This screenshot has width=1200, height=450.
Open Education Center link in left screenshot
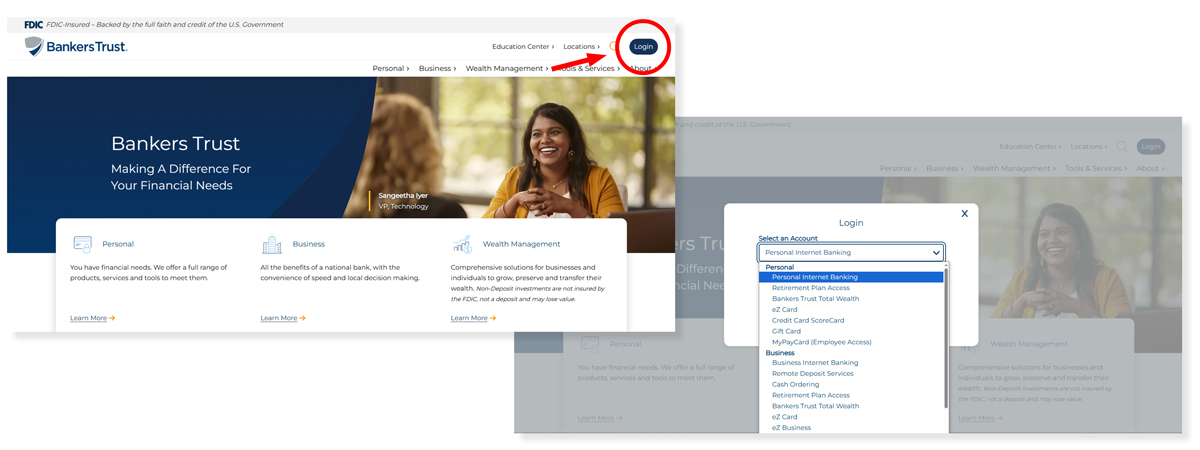[524, 46]
